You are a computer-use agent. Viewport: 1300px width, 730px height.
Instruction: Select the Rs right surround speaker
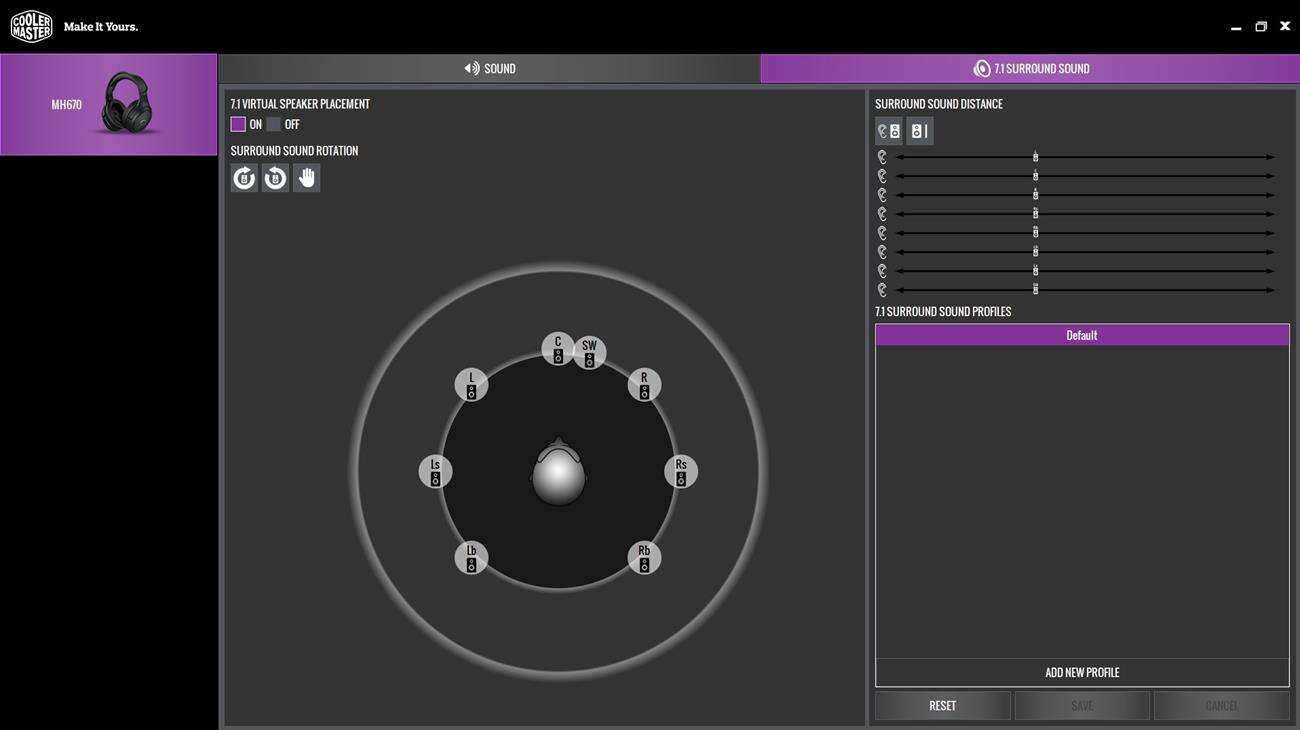(x=681, y=472)
